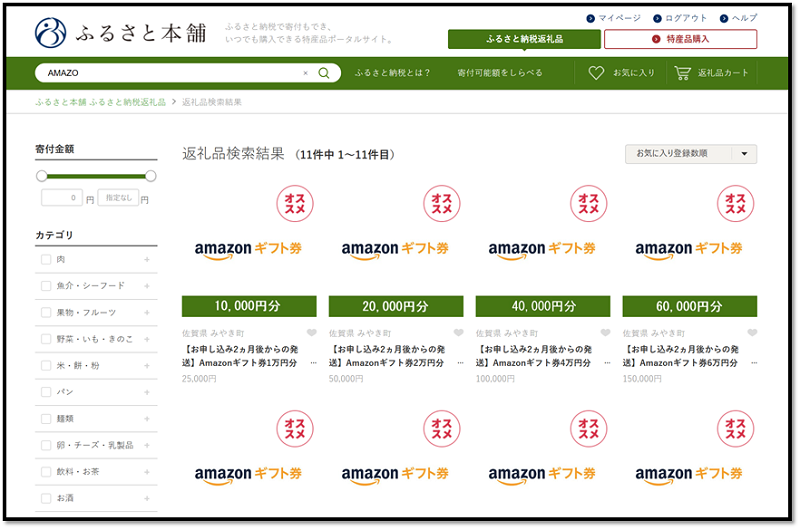The width and height of the screenshot is (800, 530).
Task: Check the 果物・フルーツ category checkbox
Action: 46,313
